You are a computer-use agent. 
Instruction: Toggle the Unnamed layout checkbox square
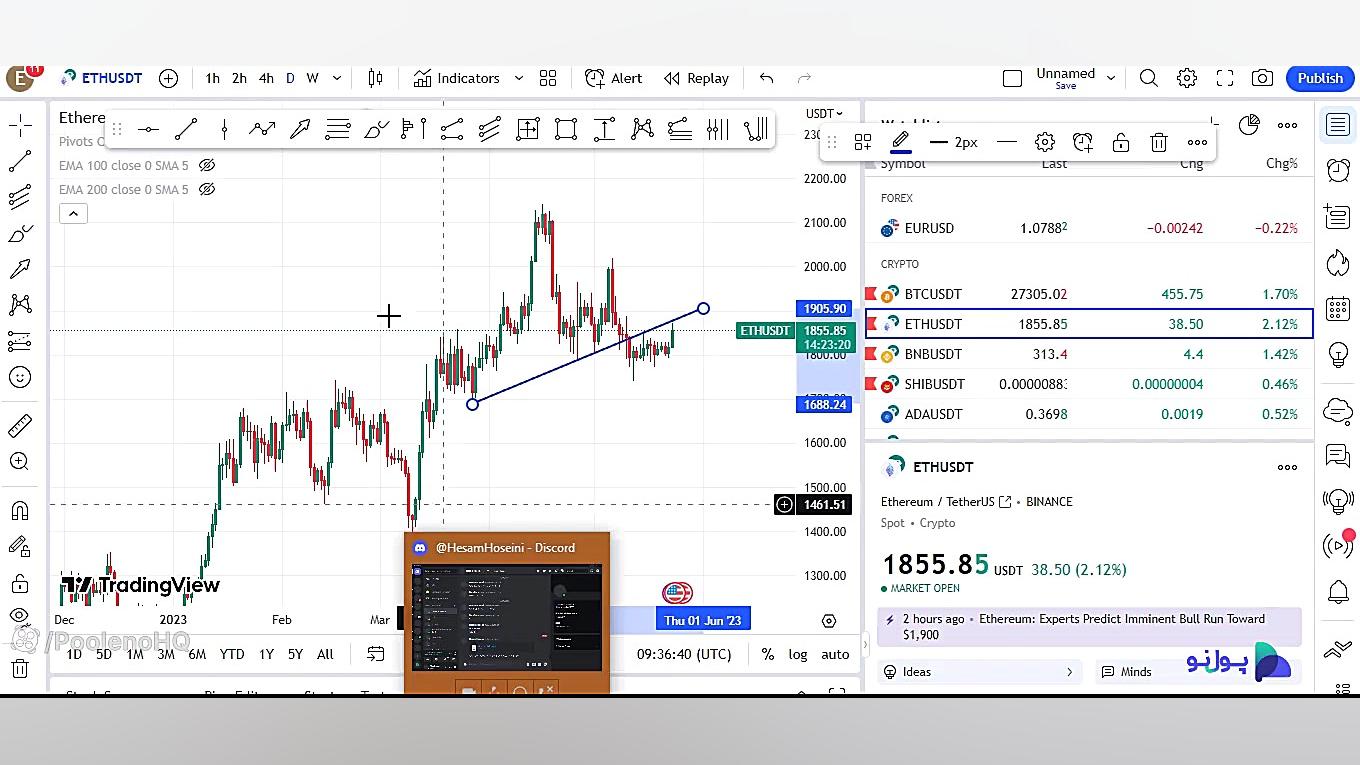click(1012, 78)
